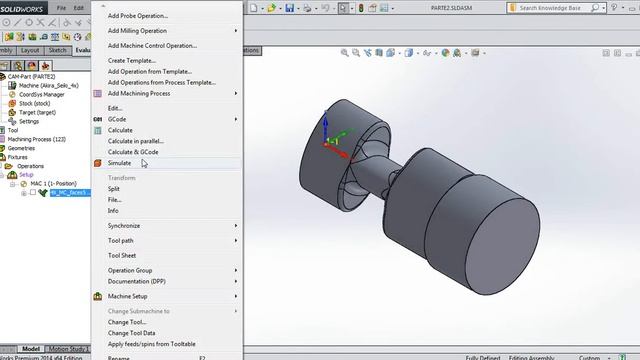Click the Rebuild traffic light icon
The width and height of the screenshot is (640, 360).
[361, 8]
